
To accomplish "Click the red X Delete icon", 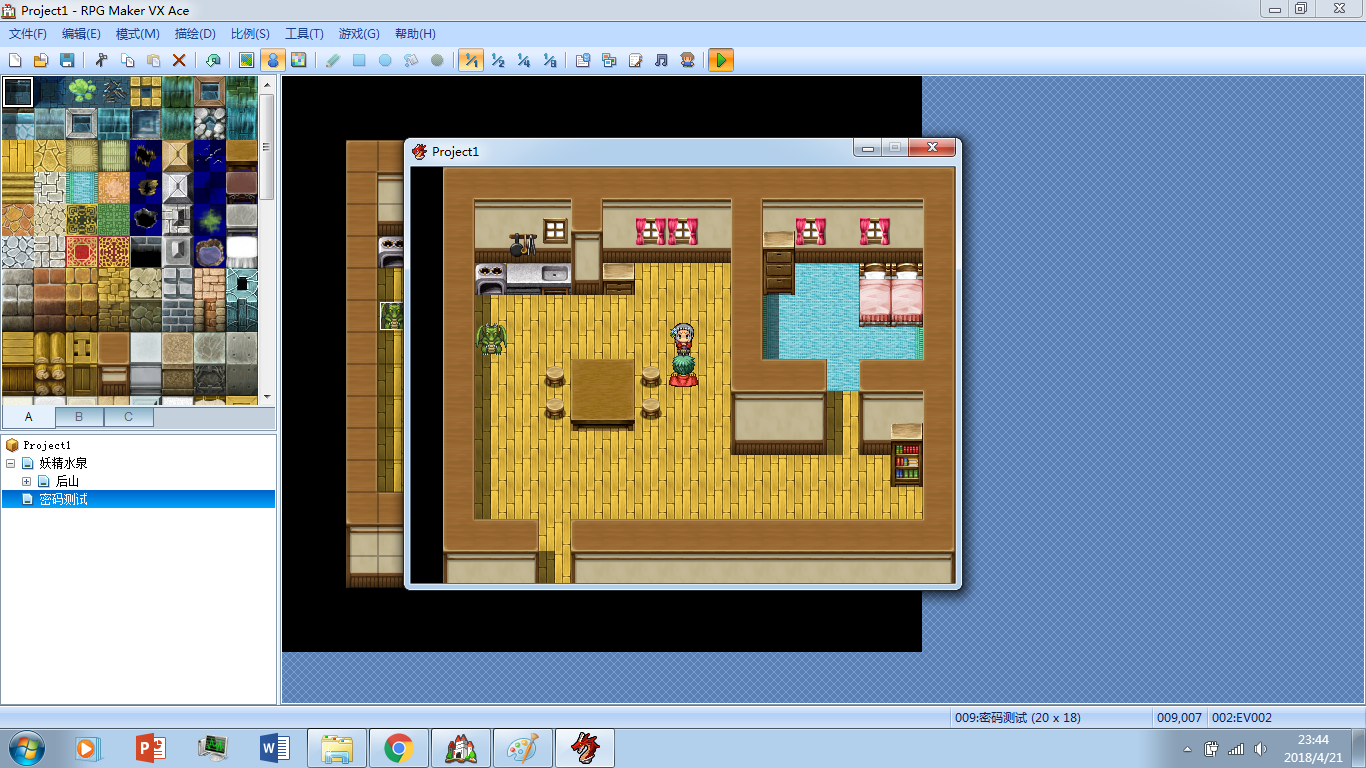I will coord(179,60).
